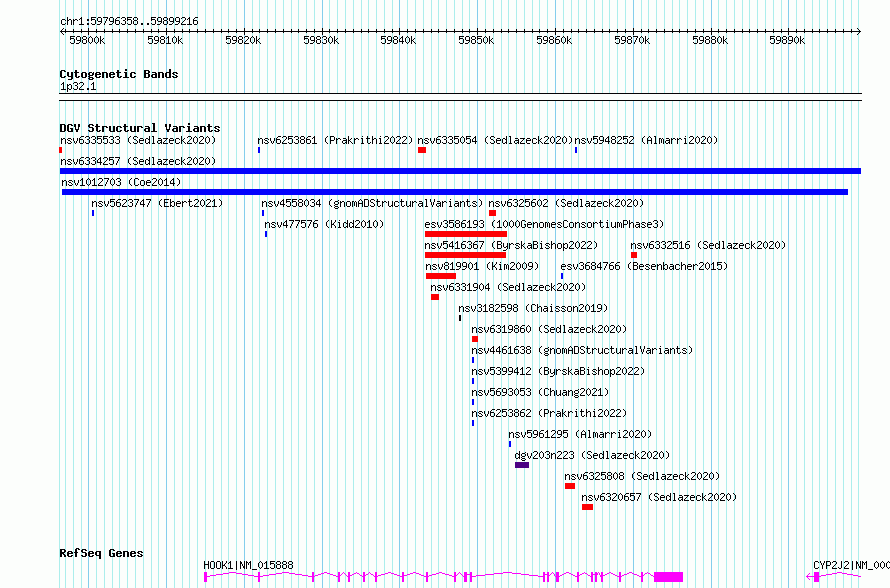
Task: Open nsv5399412 (ByrskaBishop2022) variant label
Action: pyautogui.click(x=558, y=371)
